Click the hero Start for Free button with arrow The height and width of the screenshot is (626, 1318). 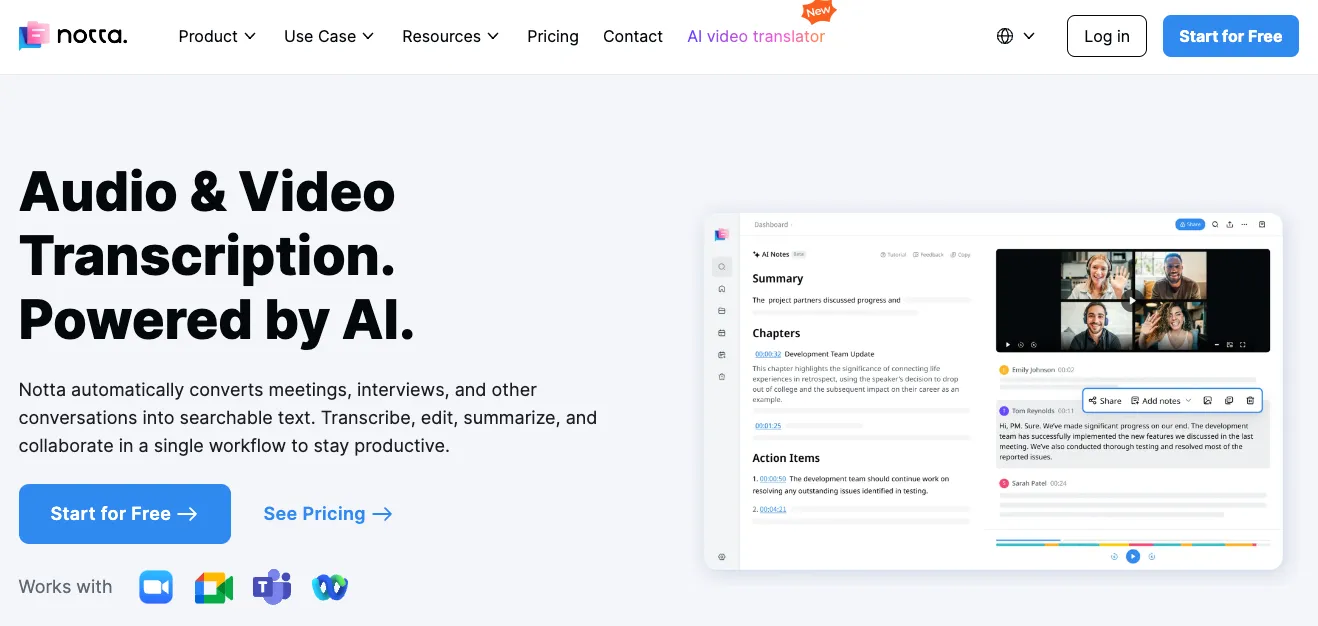(125, 514)
